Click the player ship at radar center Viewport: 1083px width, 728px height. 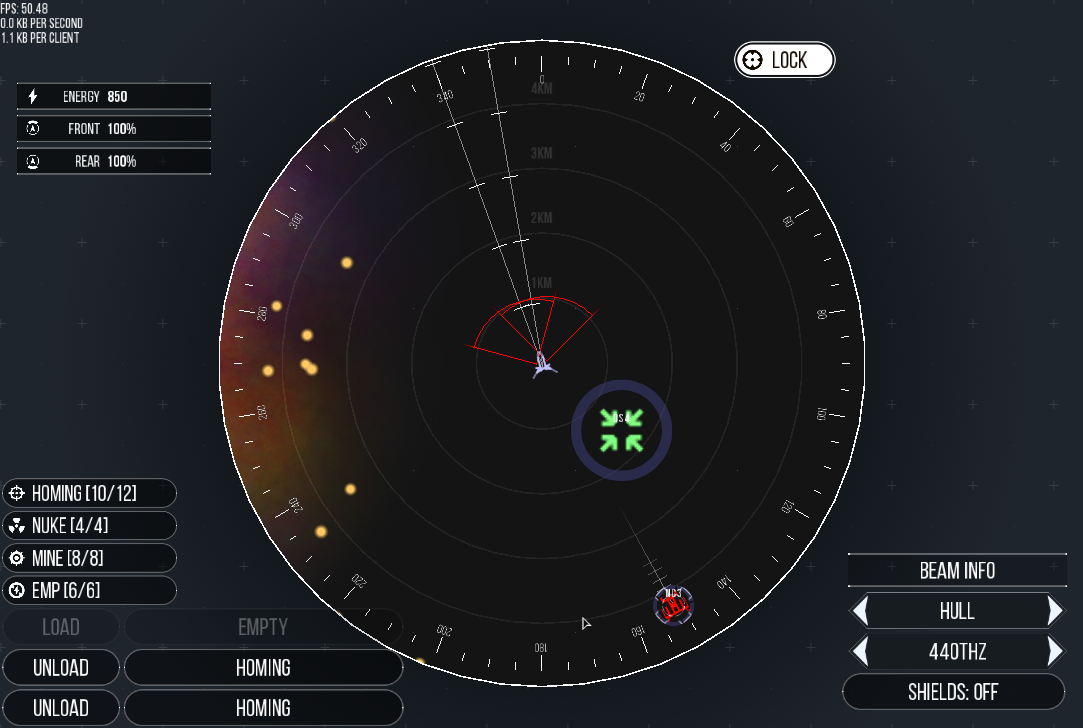(x=541, y=364)
